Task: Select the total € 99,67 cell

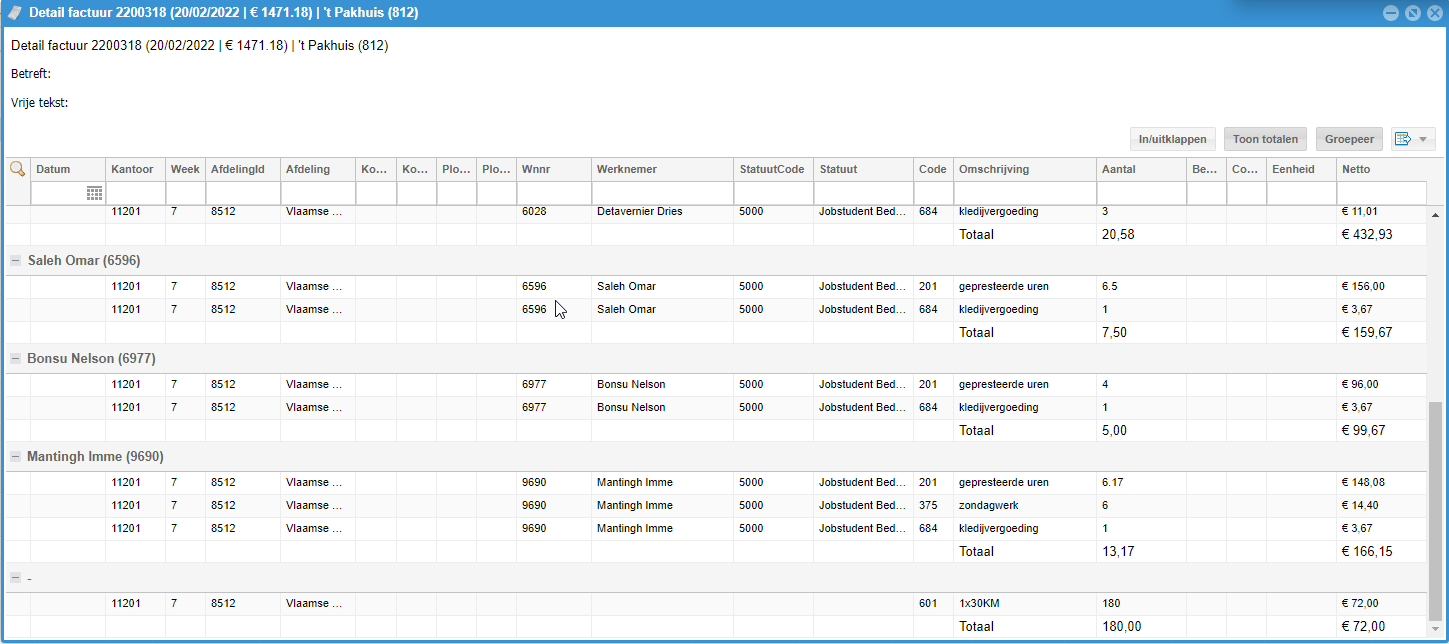Action: 1382,430
